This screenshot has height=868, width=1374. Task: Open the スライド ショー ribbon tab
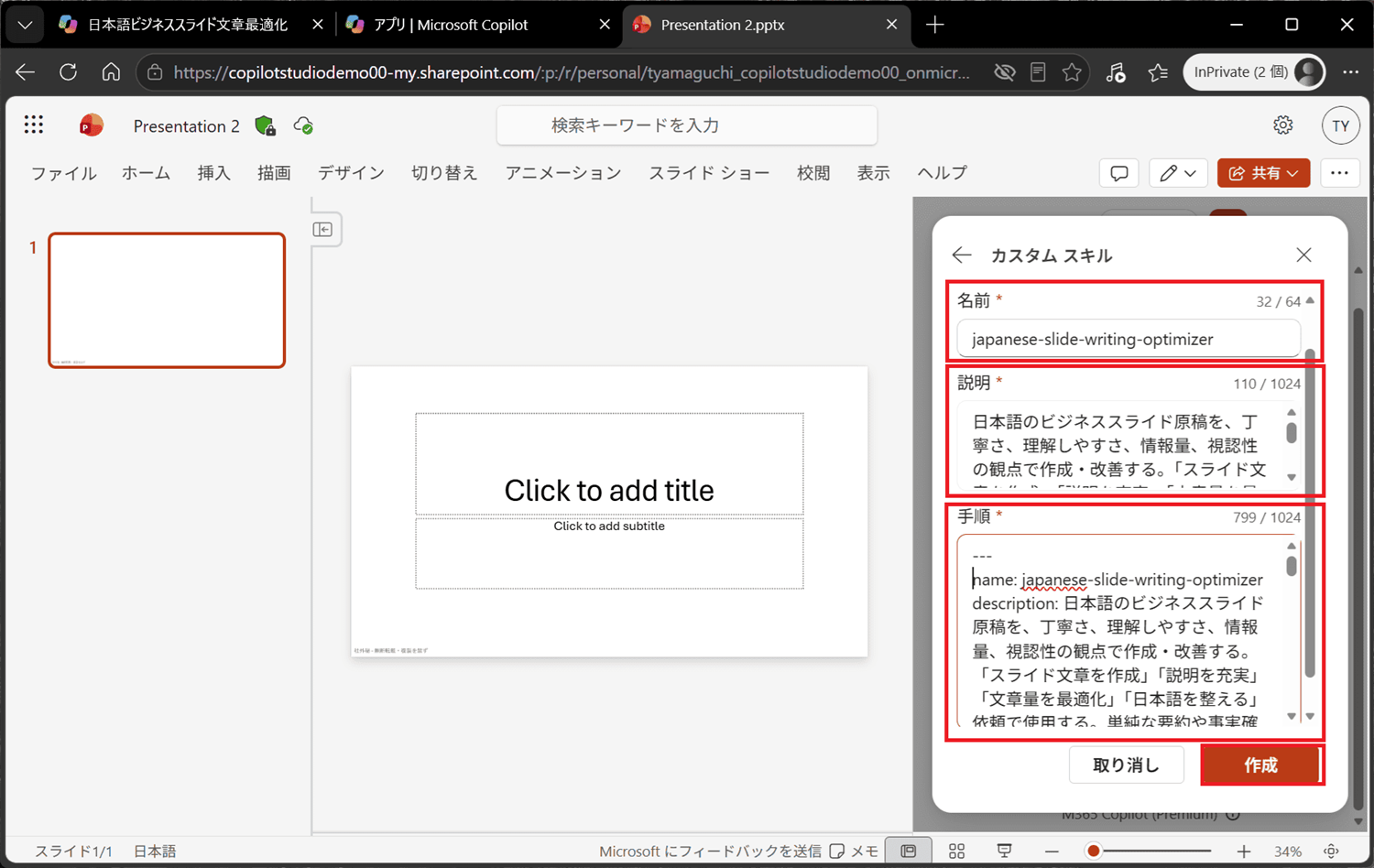pyautogui.click(x=709, y=173)
